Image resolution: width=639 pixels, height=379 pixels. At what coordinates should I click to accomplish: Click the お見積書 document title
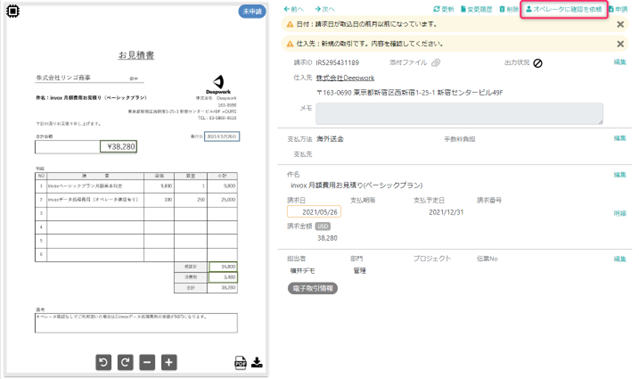pyautogui.click(x=136, y=55)
